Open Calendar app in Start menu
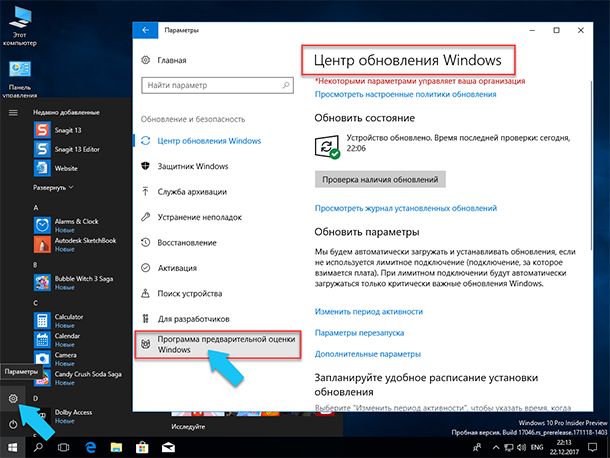The height and width of the screenshot is (458, 610). (x=57, y=339)
